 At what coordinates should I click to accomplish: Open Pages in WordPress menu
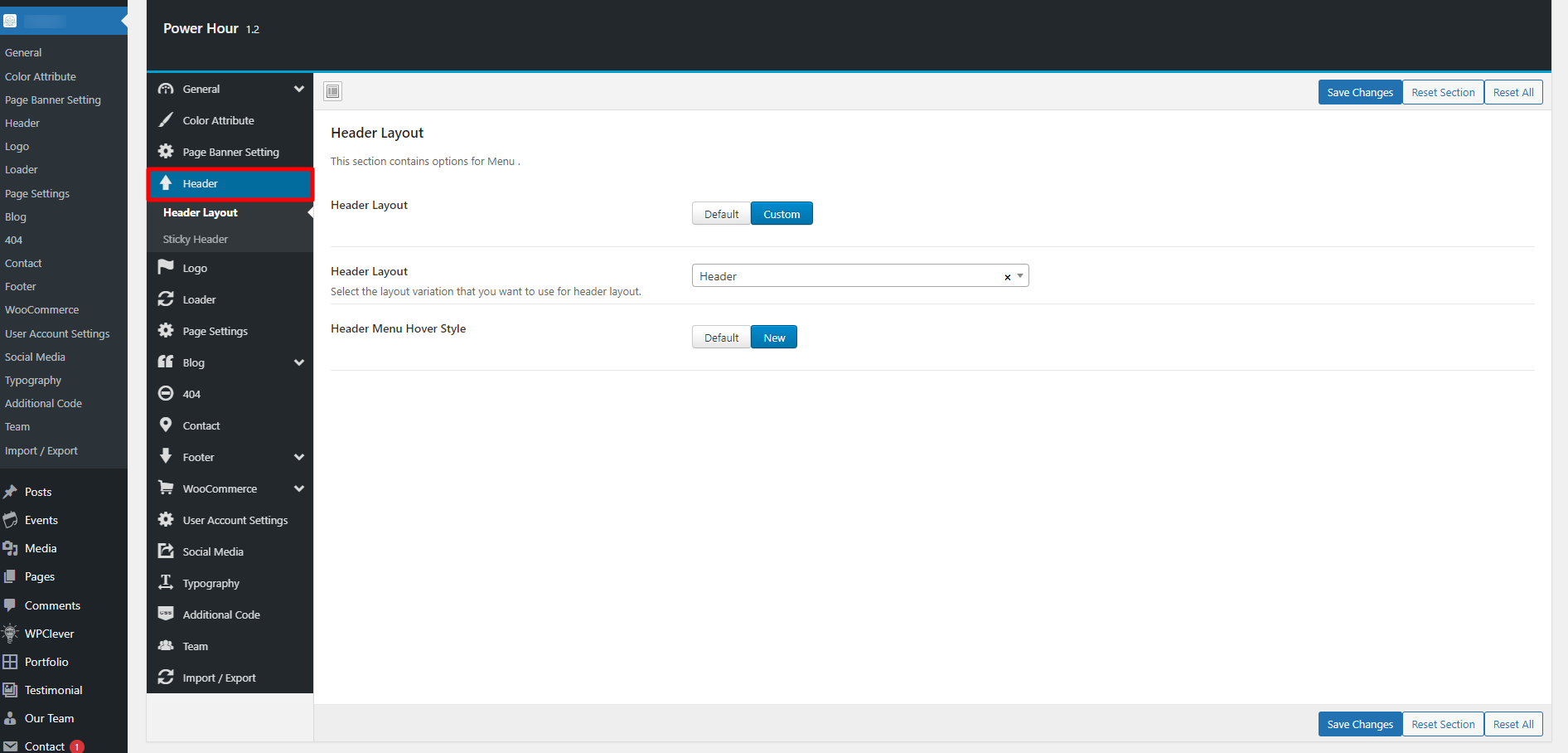(x=40, y=576)
